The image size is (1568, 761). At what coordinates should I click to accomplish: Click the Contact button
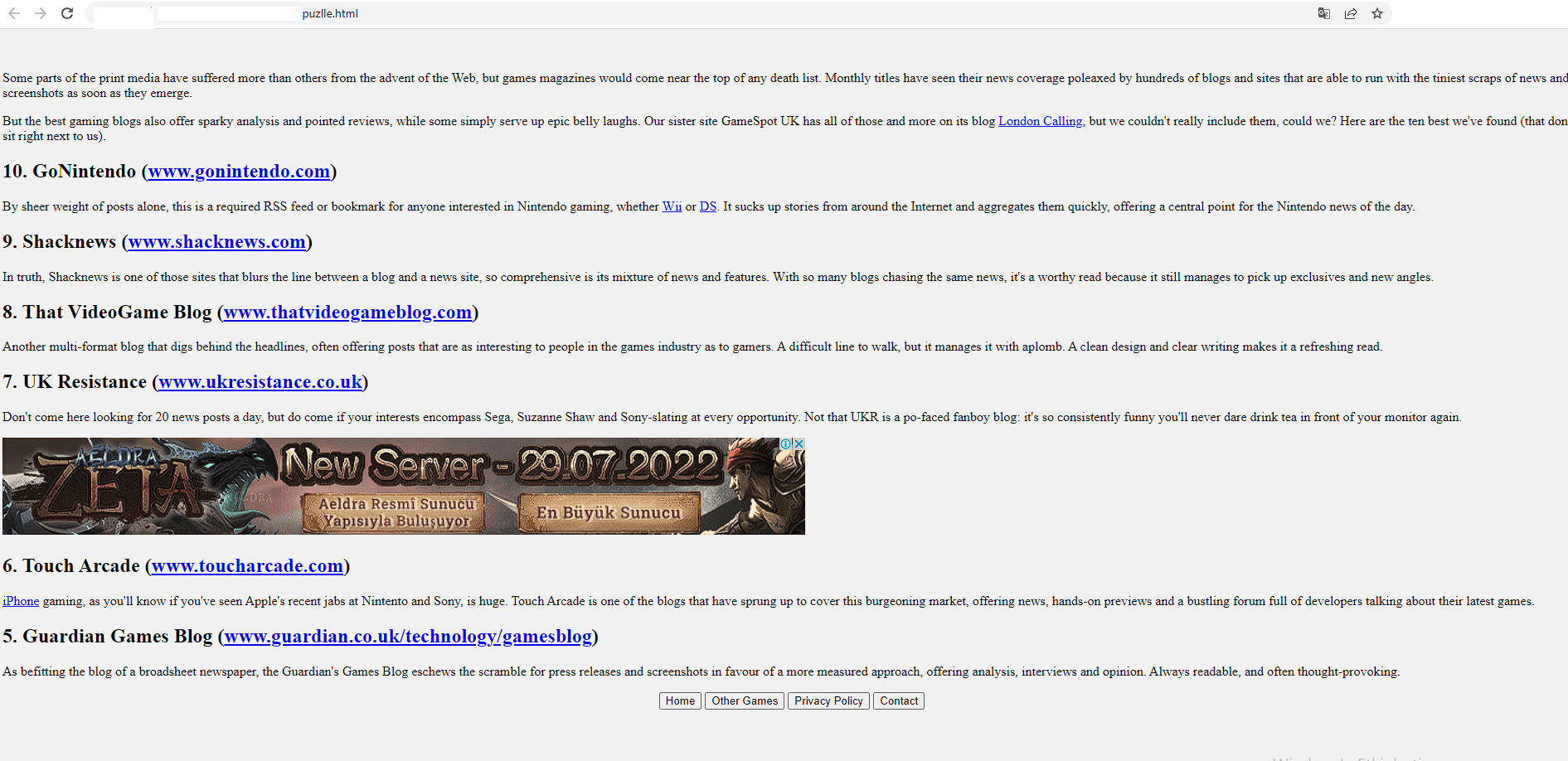coord(899,701)
